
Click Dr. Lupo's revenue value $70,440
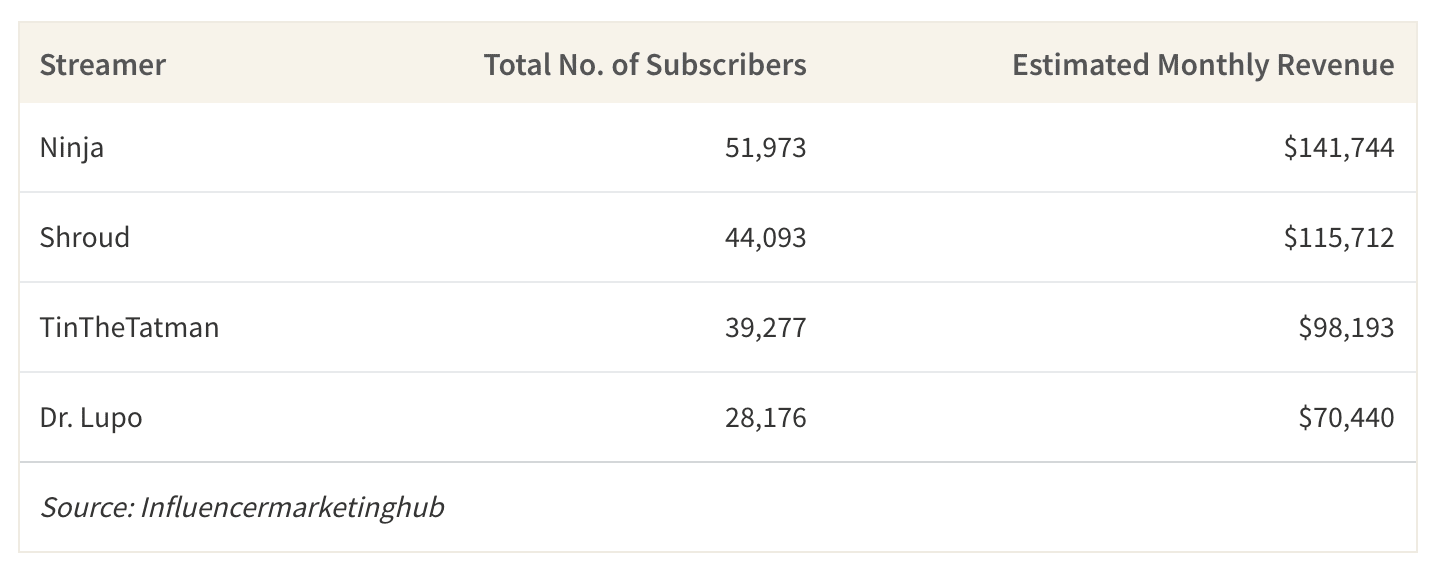[x=1346, y=418]
